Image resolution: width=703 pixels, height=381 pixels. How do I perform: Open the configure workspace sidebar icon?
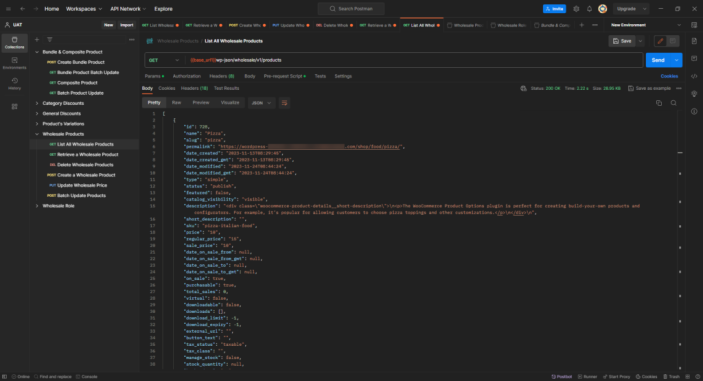[14, 107]
